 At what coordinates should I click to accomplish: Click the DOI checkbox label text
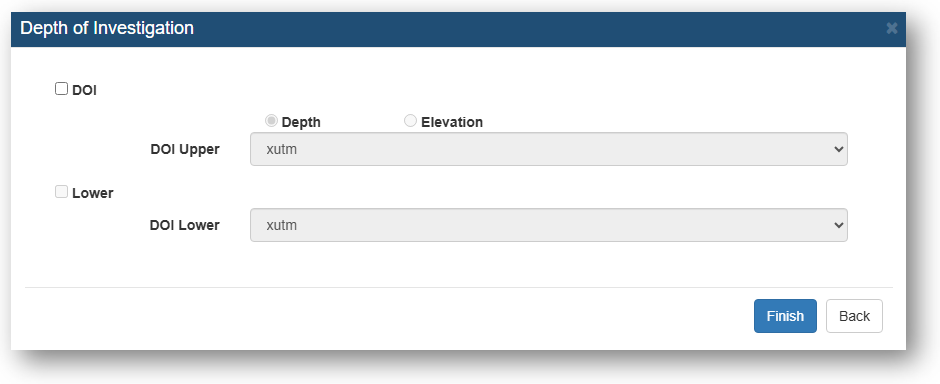pos(84,90)
